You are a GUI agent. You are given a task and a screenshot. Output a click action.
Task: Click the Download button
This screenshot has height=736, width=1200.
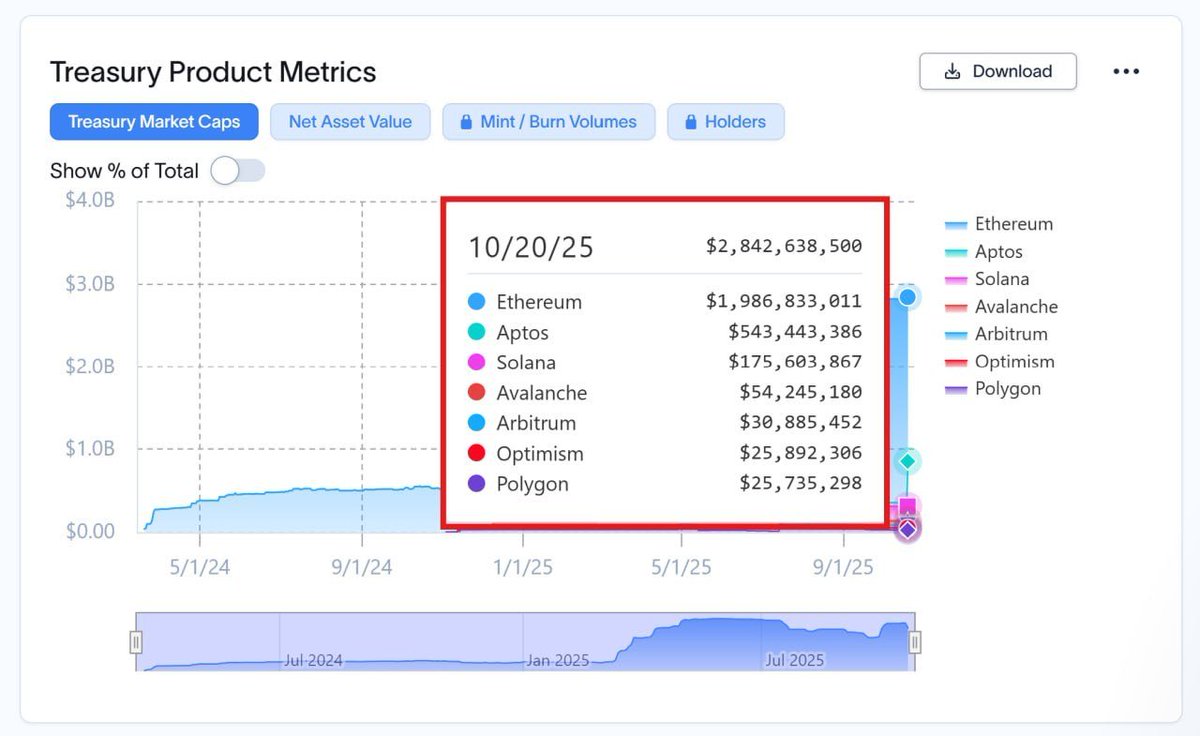[x=998, y=71]
